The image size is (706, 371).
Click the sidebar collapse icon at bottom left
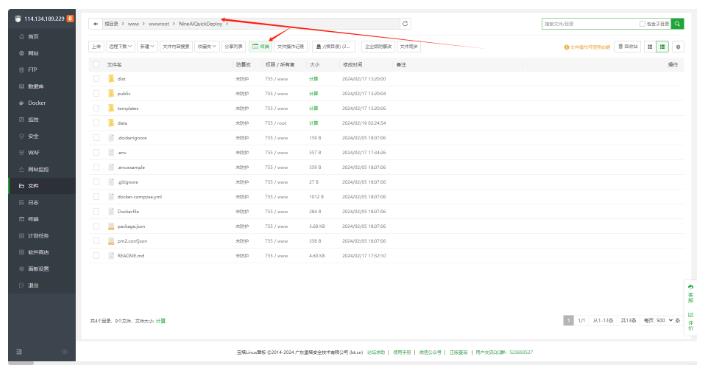click(x=19, y=352)
